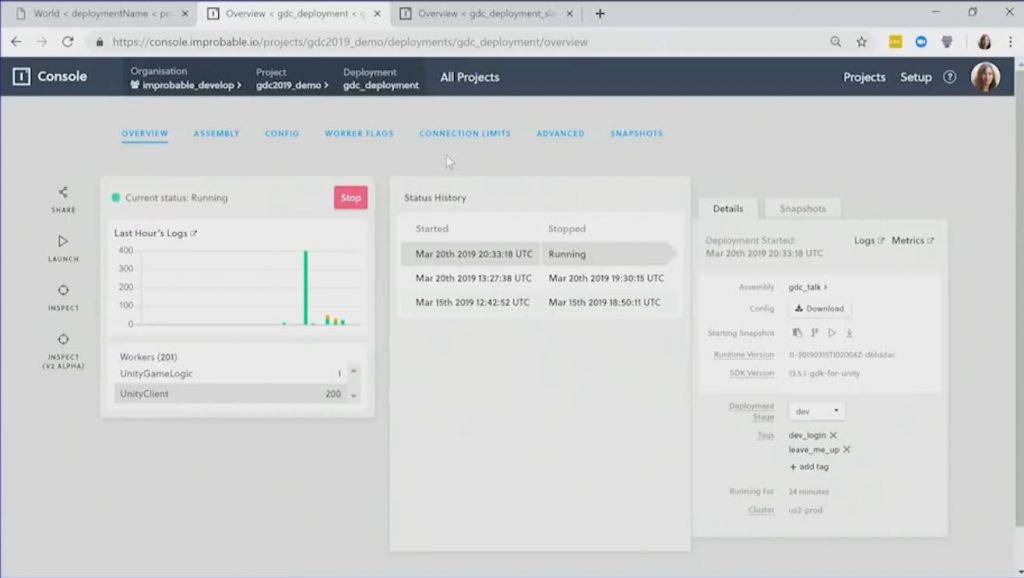The height and width of the screenshot is (578, 1024).
Task: Select the UnityGameLogic worker row
Action: (x=231, y=374)
